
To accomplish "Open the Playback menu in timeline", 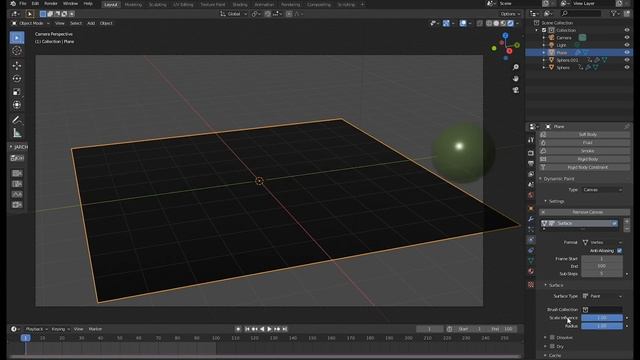I will pyautogui.click(x=36, y=329).
